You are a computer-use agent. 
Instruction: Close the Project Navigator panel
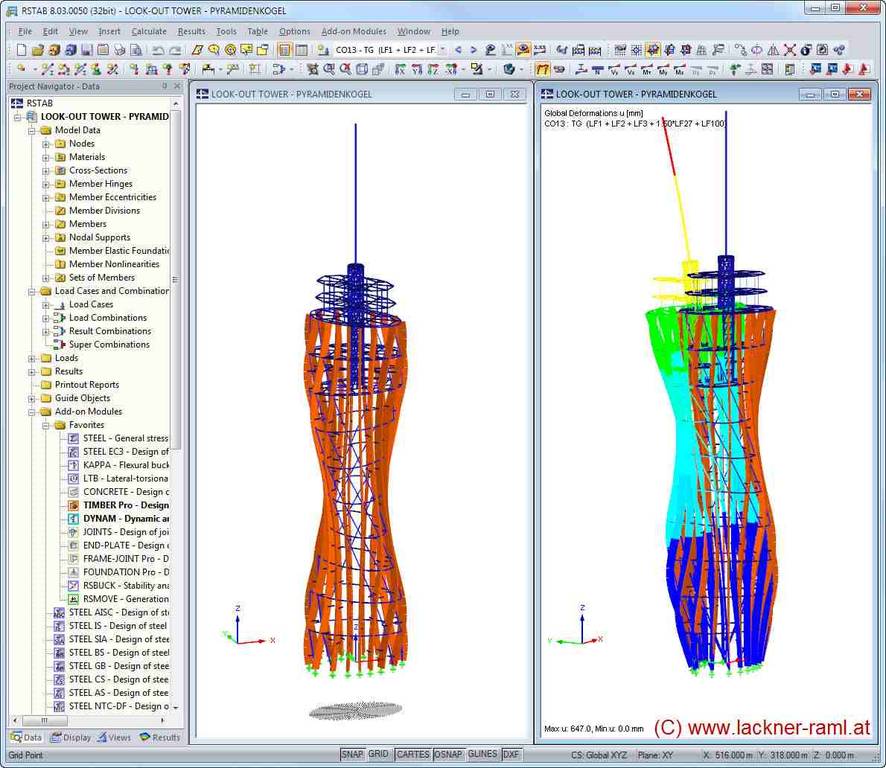pos(177,86)
